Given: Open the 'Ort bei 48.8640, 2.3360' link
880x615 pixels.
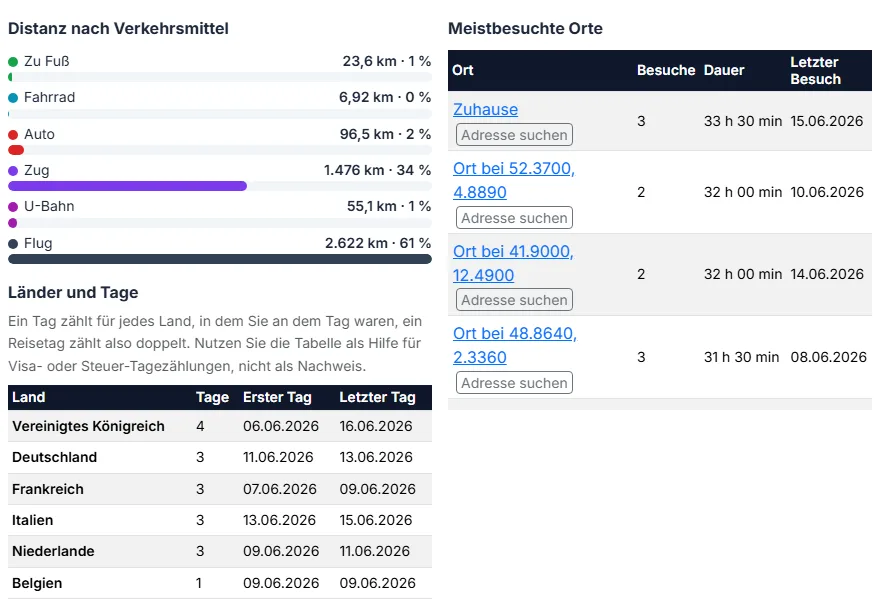Looking at the screenshot, I should point(515,345).
